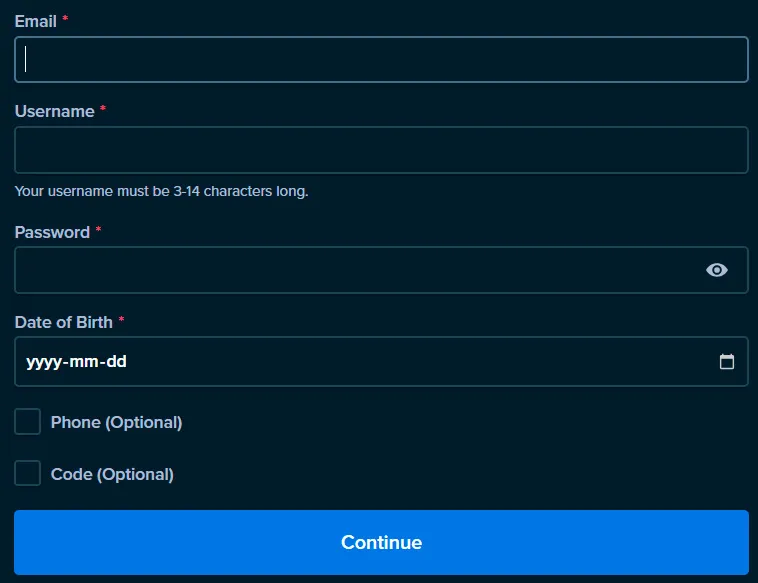The width and height of the screenshot is (758, 583).
Task: Click the username length hint text
Action: tap(161, 191)
